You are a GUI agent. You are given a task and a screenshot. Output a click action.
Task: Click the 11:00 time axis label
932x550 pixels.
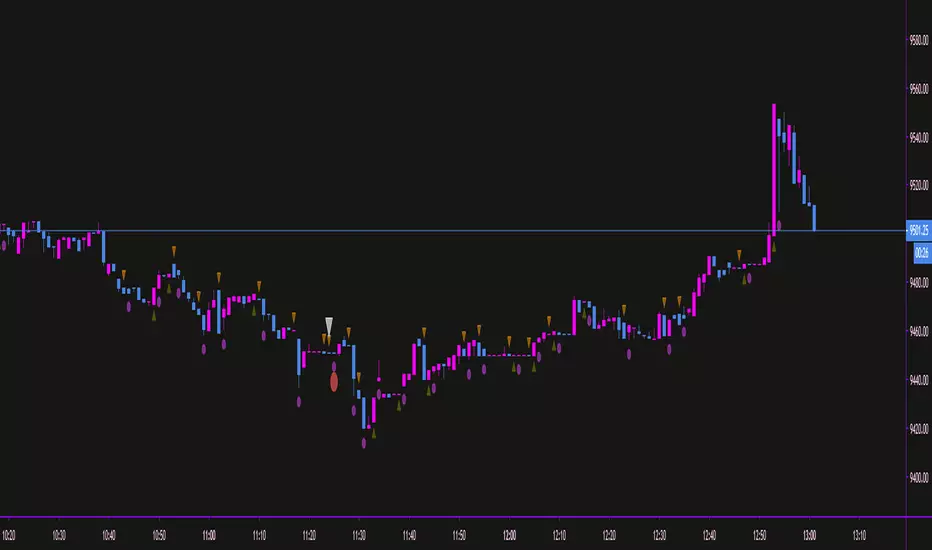pyautogui.click(x=209, y=535)
